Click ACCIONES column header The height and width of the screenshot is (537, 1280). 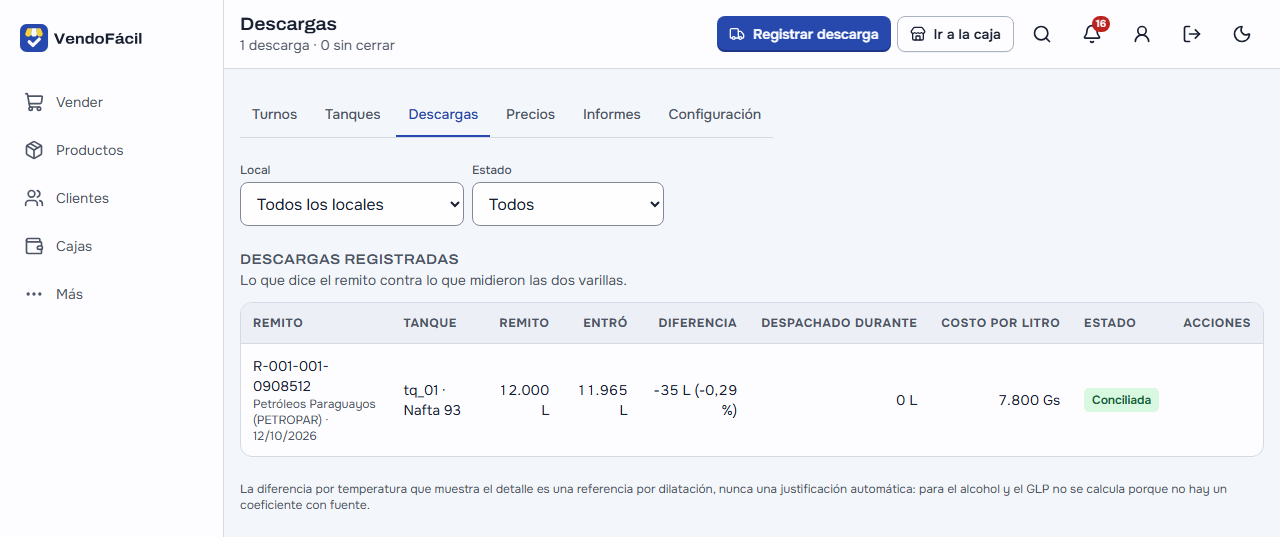click(x=1217, y=323)
